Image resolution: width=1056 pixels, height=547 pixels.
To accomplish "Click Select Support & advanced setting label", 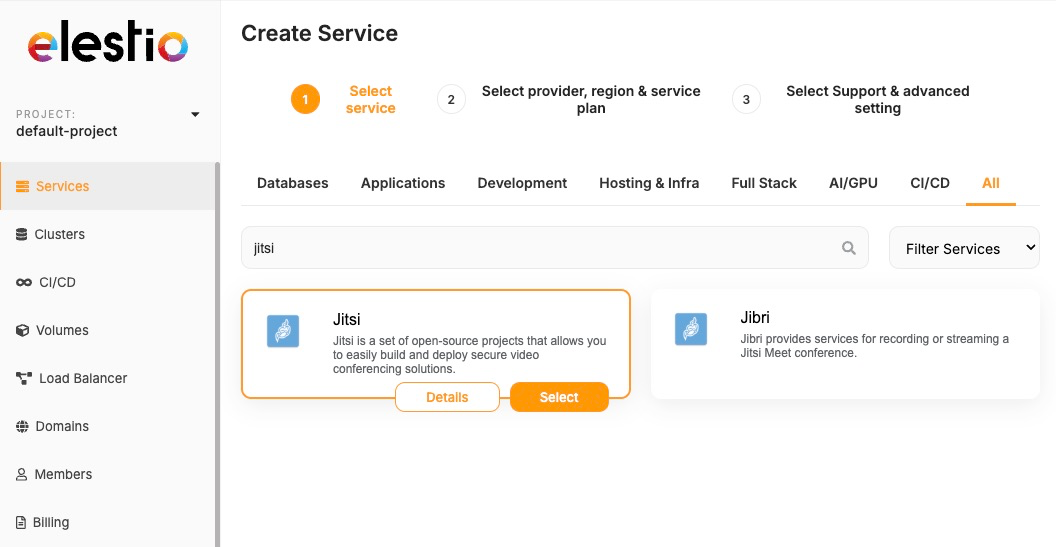I will pyautogui.click(x=878, y=100).
